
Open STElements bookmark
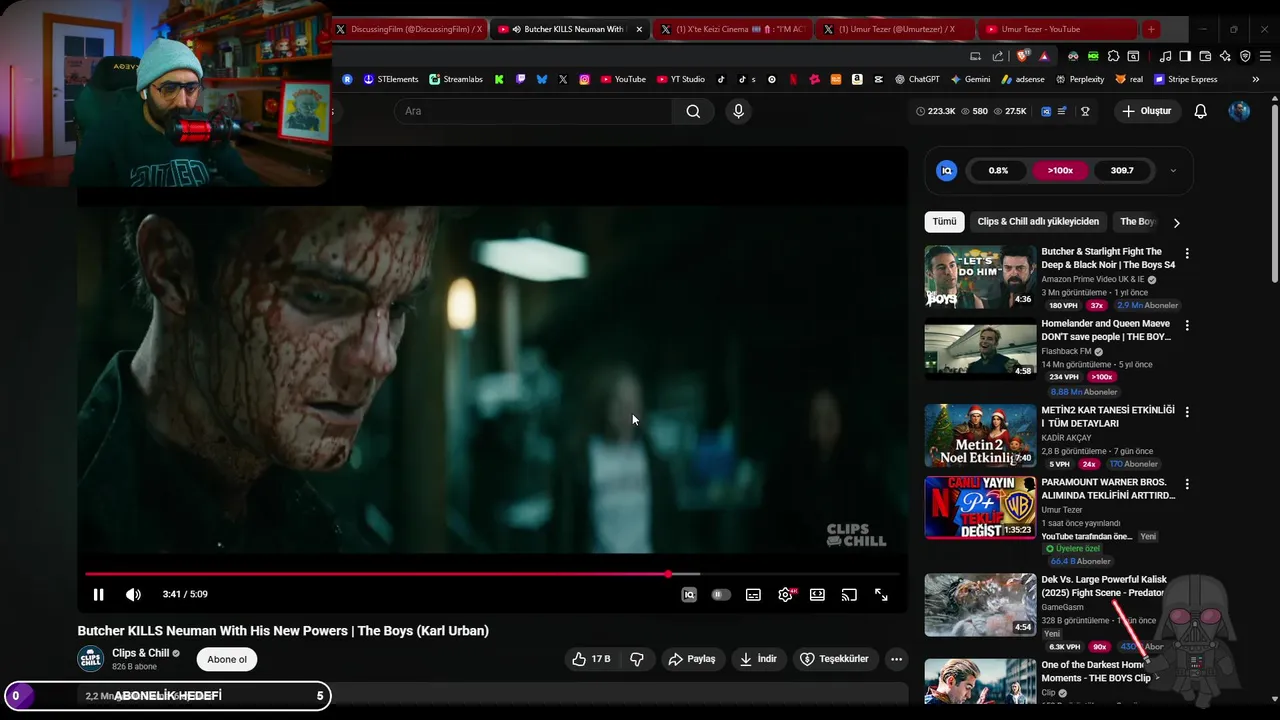coord(391,79)
